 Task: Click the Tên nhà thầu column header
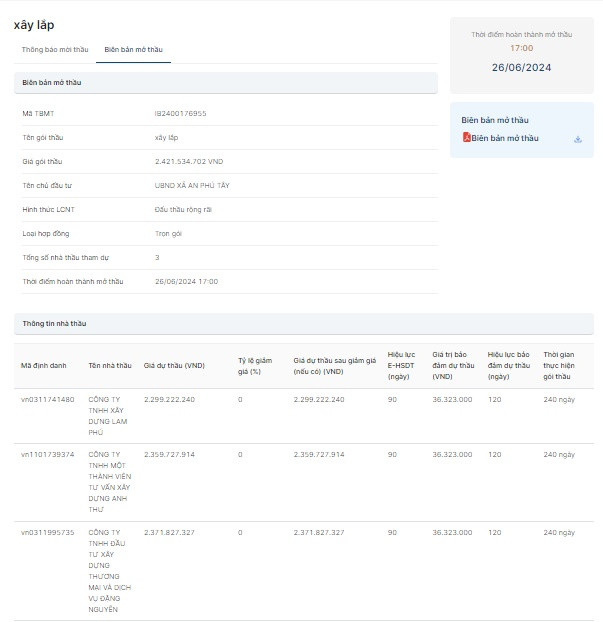(109, 365)
